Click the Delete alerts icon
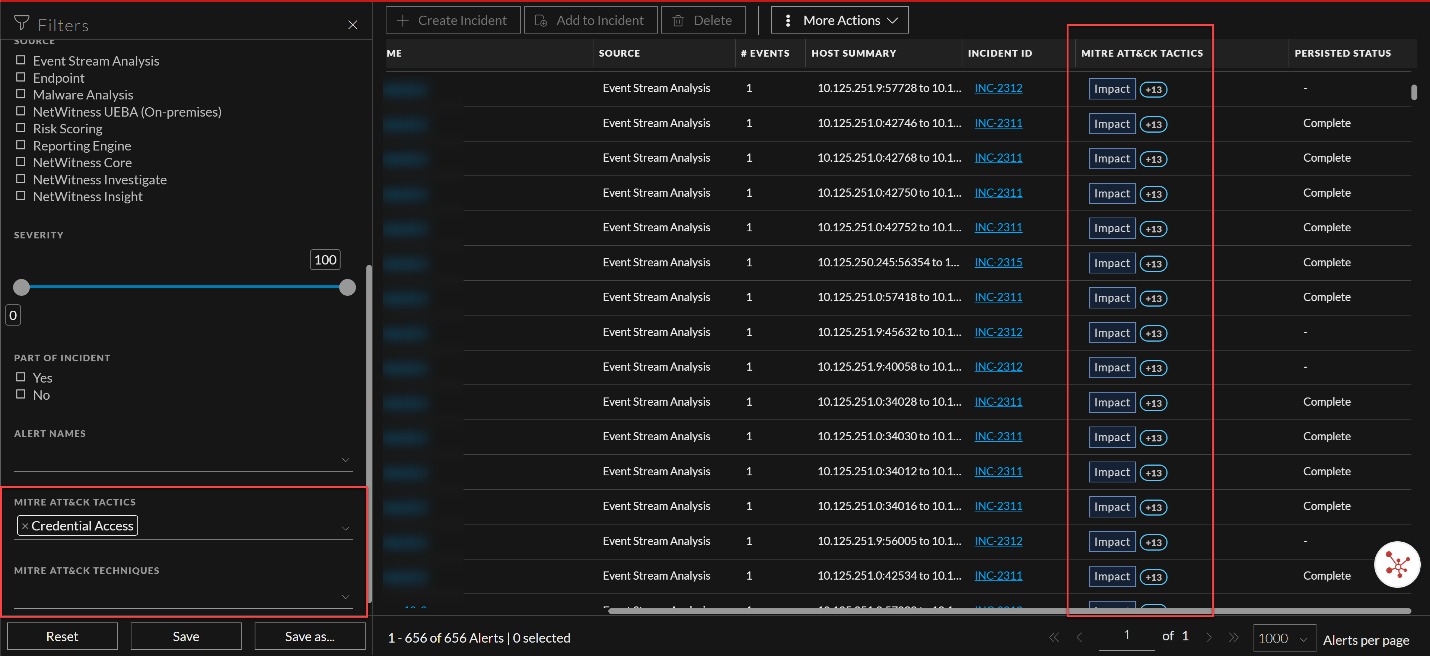Viewport: 1430px width, 656px height. tap(680, 19)
